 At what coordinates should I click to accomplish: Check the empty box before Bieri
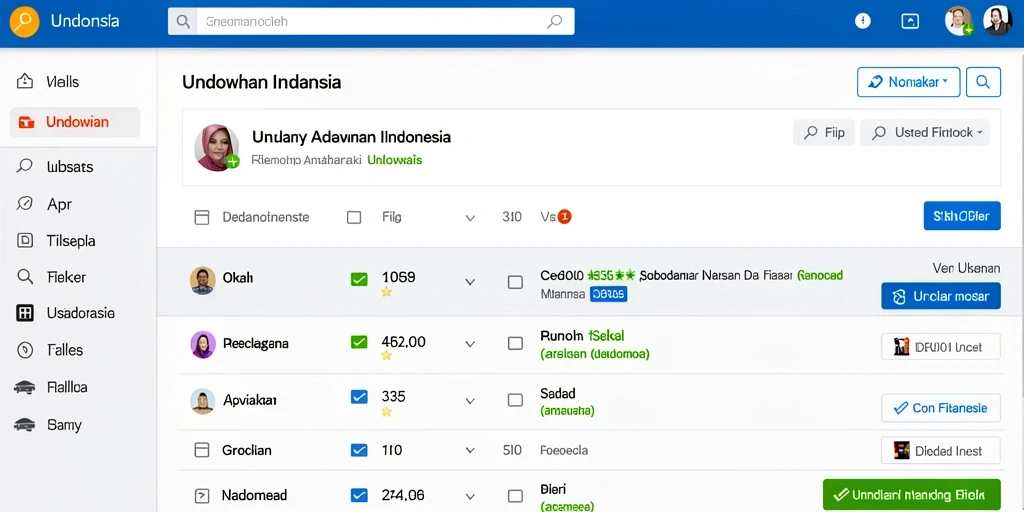[x=515, y=496]
